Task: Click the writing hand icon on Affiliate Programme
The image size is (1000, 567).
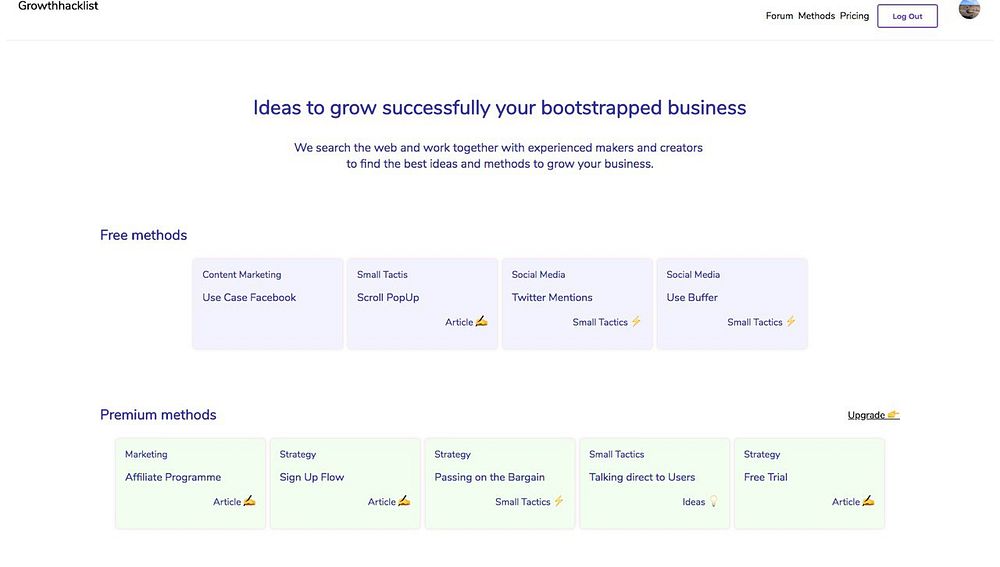Action: click(x=250, y=502)
